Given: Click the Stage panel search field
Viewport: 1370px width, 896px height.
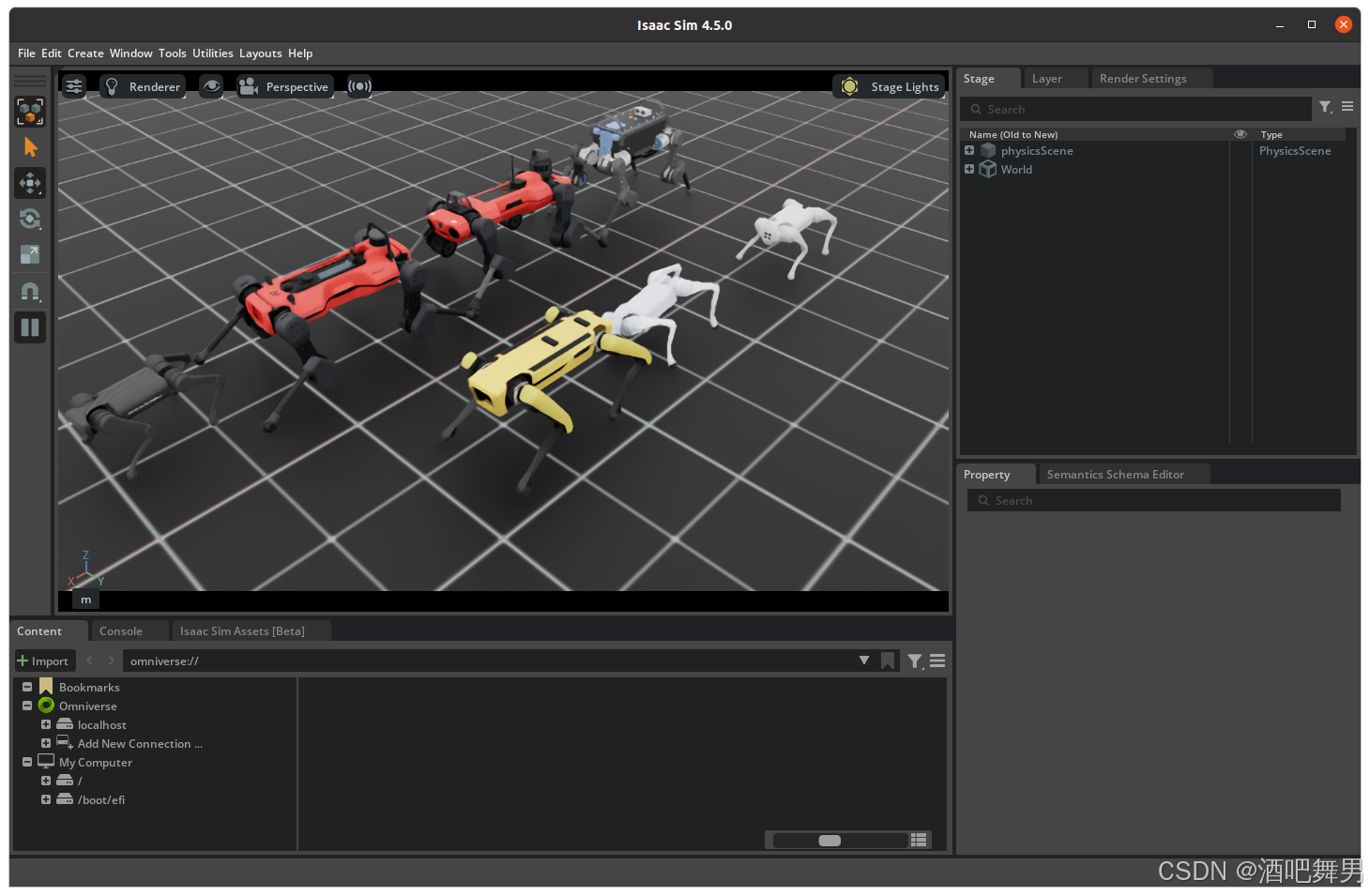Looking at the screenshot, I should click(x=1135, y=109).
